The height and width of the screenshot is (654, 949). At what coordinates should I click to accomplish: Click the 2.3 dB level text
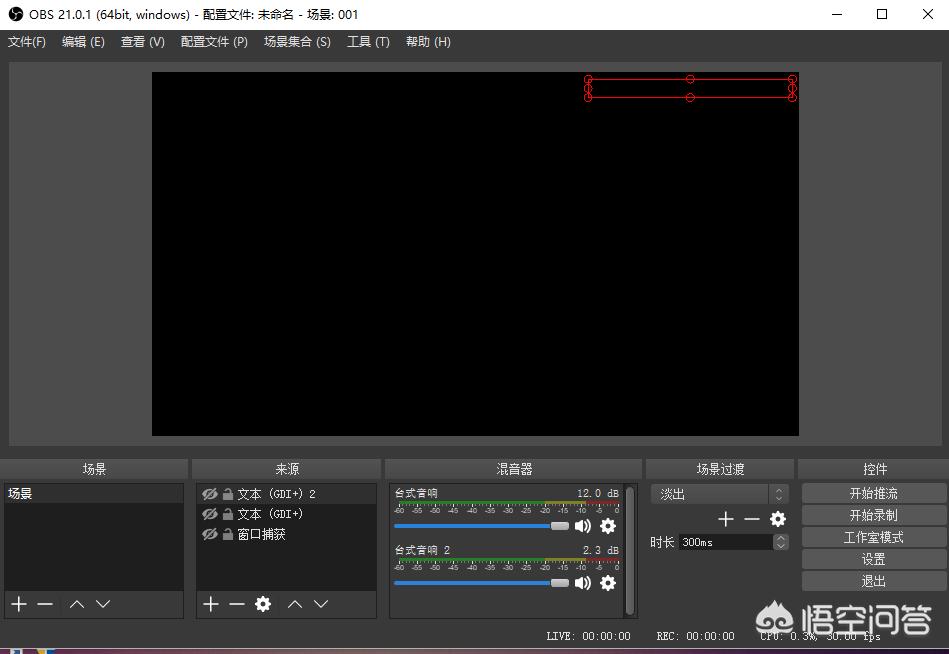click(600, 550)
